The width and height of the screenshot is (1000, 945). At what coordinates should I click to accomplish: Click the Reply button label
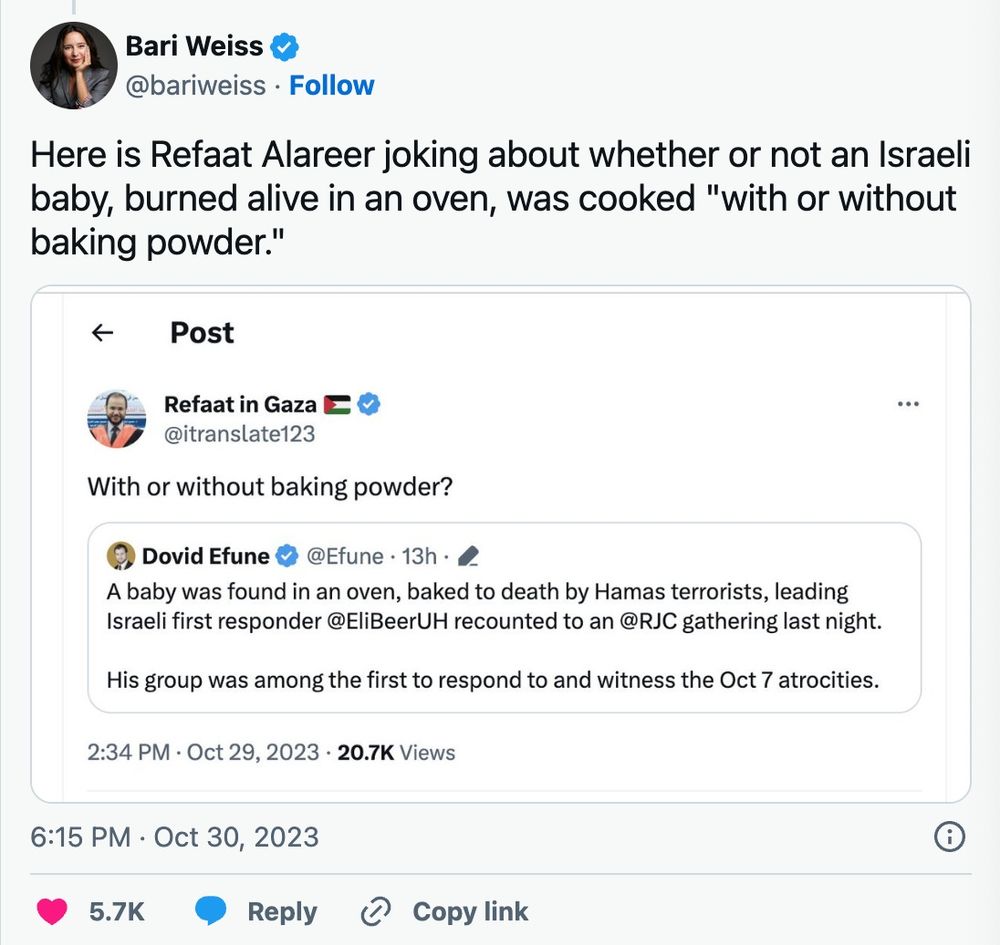[282, 912]
